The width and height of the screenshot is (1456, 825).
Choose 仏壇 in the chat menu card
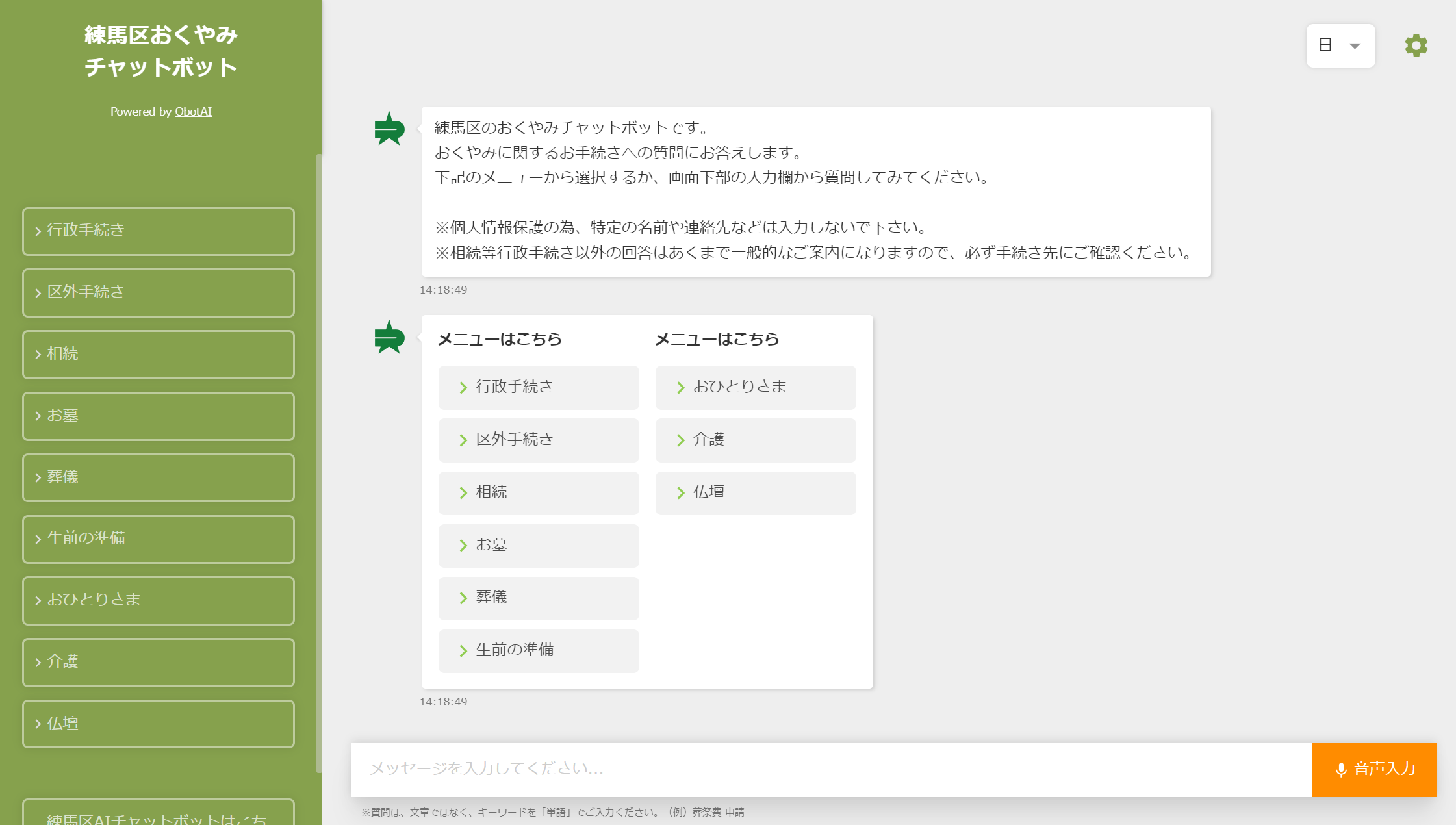tap(755, 492)
